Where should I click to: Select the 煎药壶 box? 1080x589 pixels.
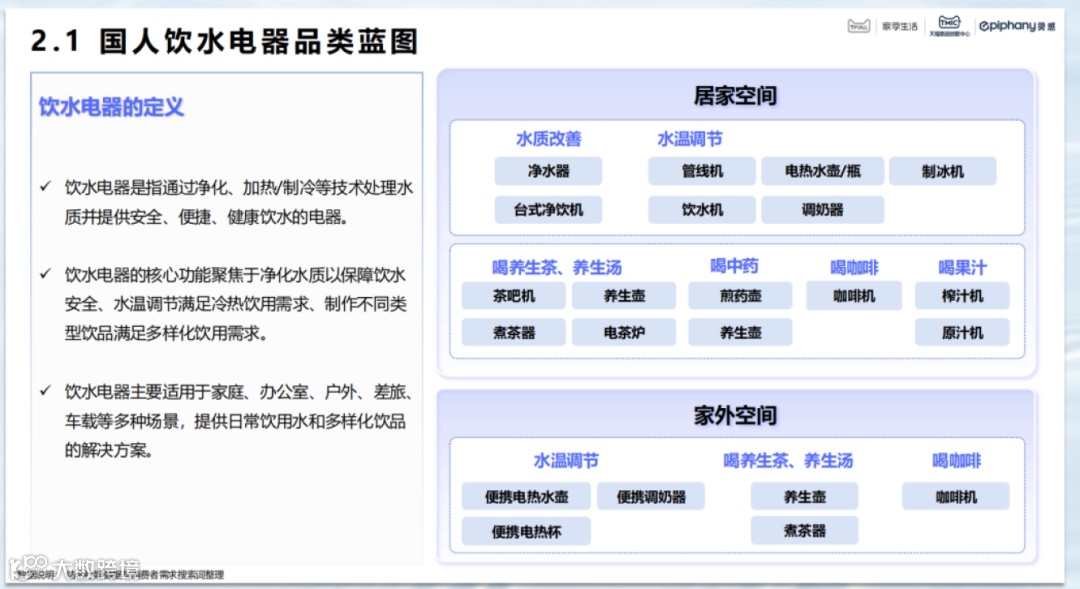coord(740,296)
